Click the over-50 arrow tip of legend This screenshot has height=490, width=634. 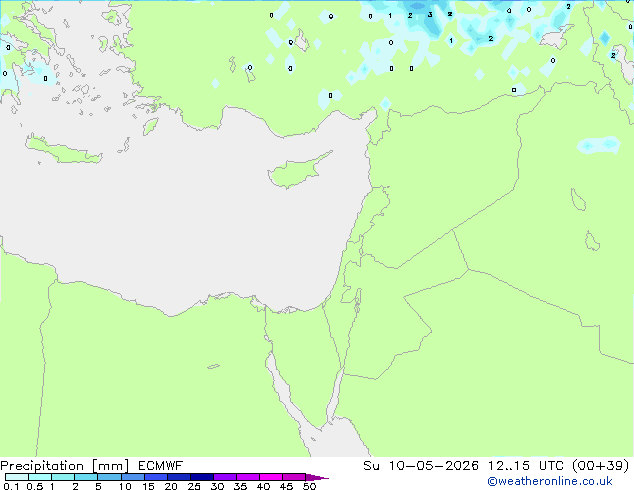pyautogui.click(x=317, y=477)
